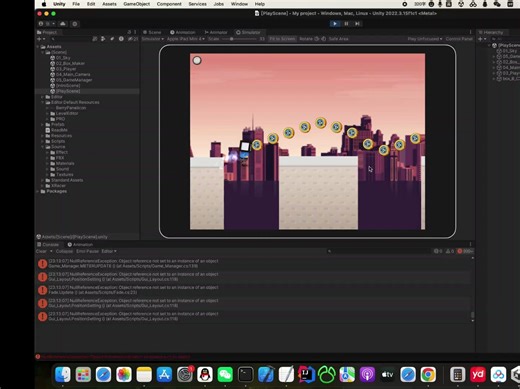Toggle the Safe Area button
This screenshot has height=389, width=520.
(338, 39)
